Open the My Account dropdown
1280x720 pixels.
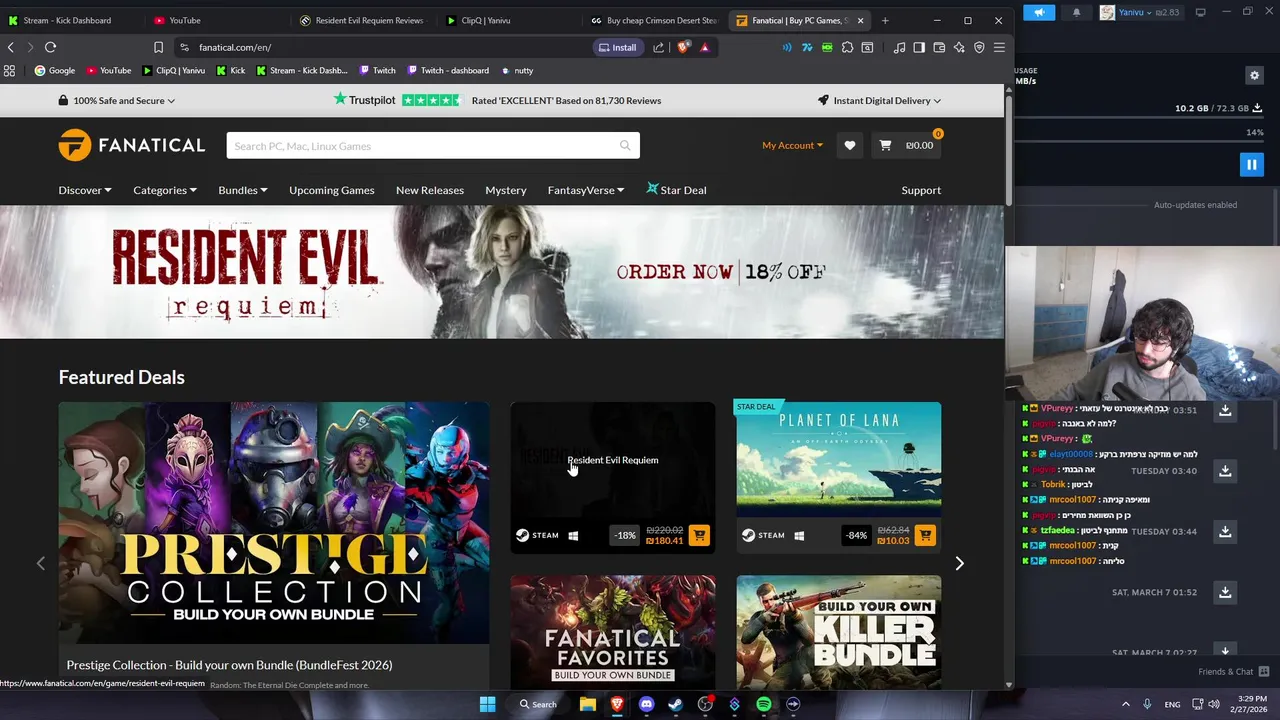point(793,146)
